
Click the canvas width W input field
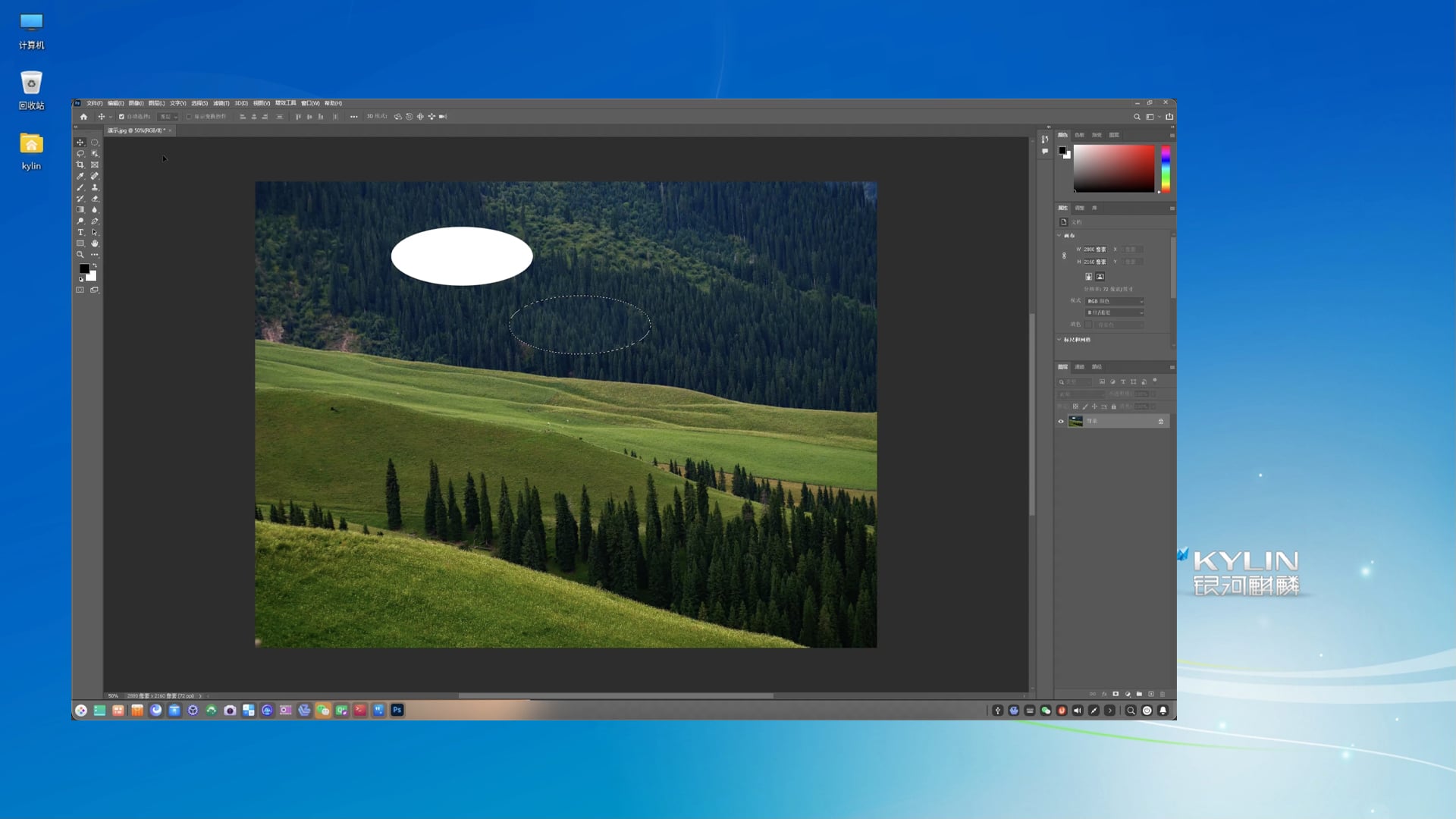[1095, 249]
